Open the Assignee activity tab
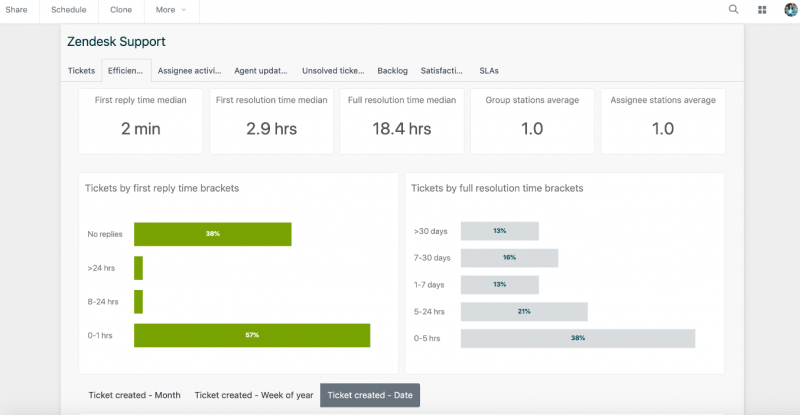This screenshot has height=415, width=800. click(x=189, y=70)
